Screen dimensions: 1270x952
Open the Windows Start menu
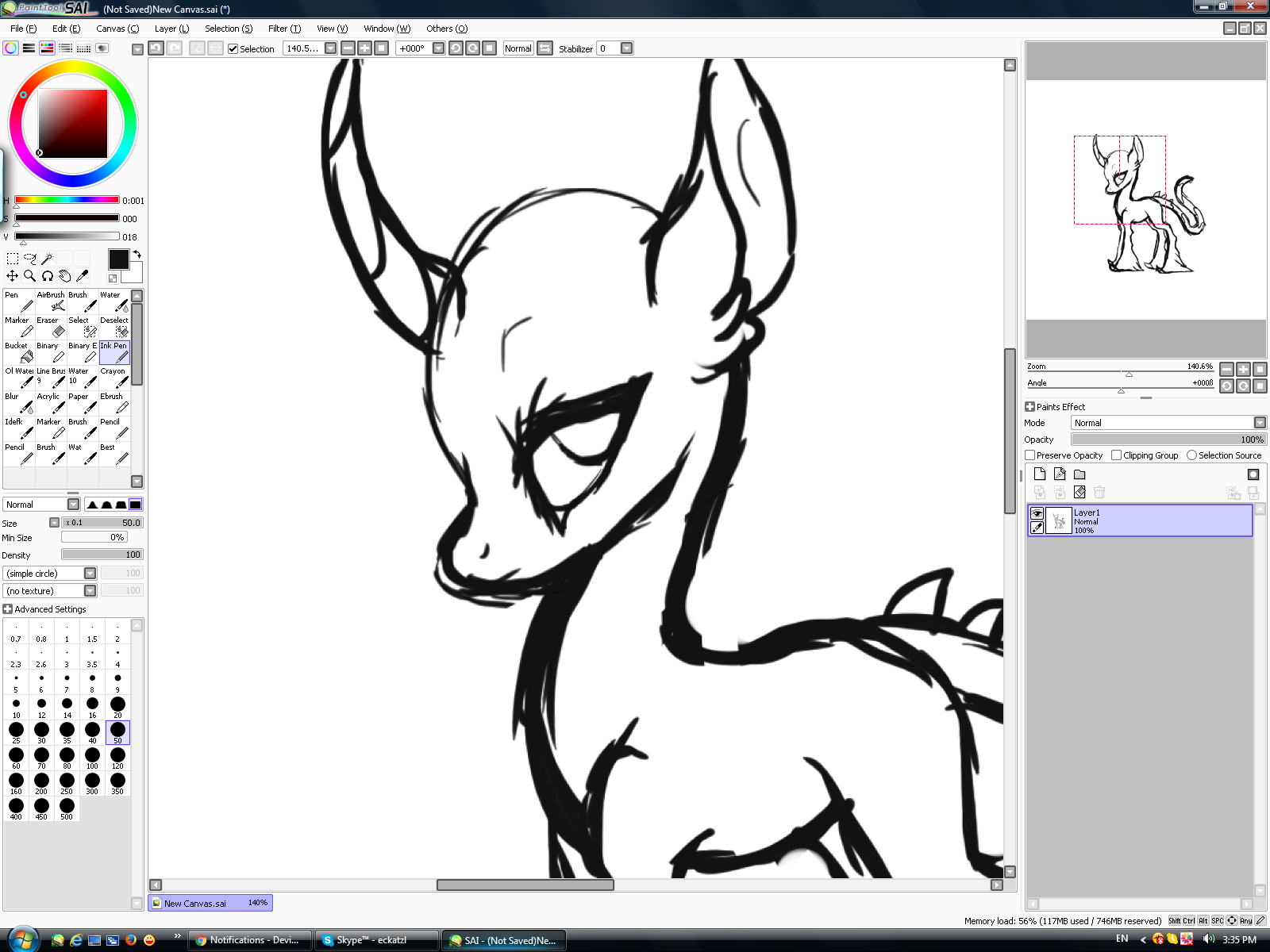click(21, 939)
